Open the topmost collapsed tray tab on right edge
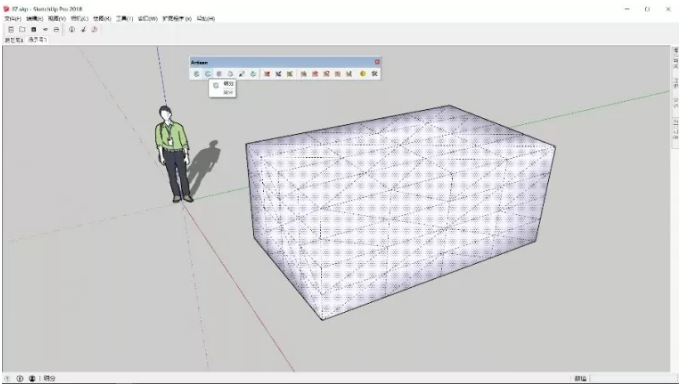Screen dimensions: 683x391 click(x=676, y=59)
